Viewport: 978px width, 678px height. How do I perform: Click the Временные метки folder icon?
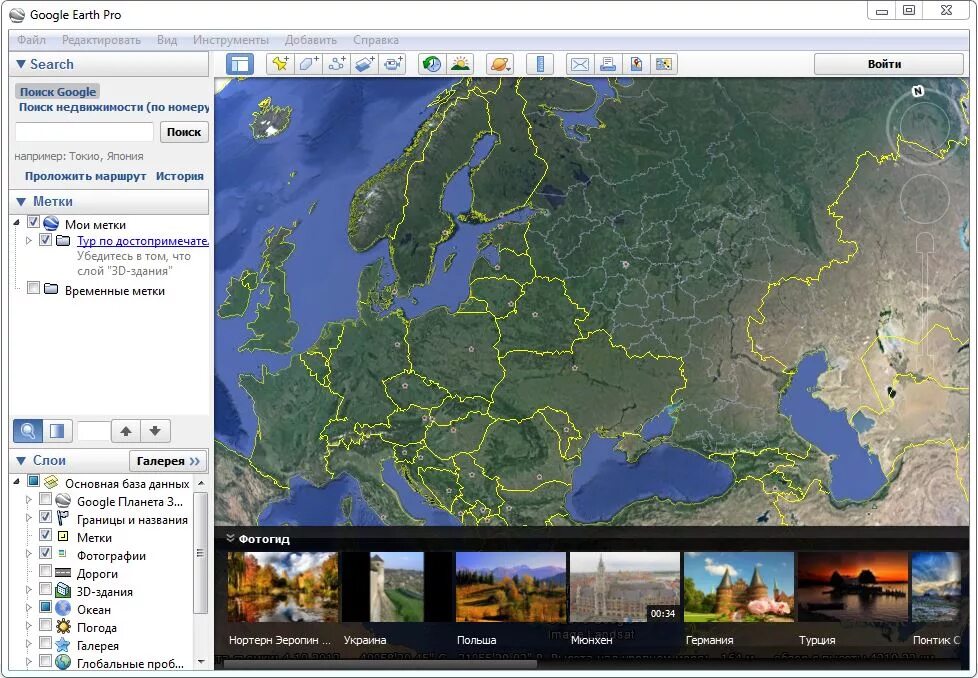click(x=51, y=289)
